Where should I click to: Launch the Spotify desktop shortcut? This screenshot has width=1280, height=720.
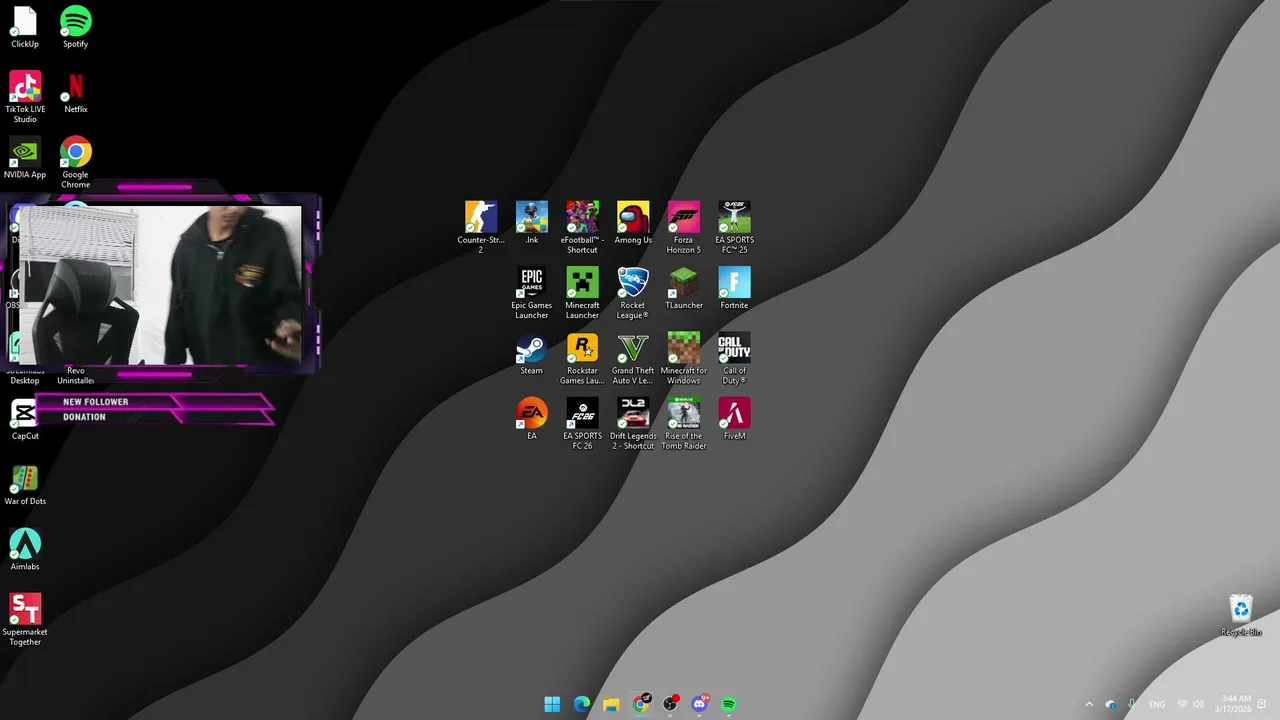[x=76, y=27]
